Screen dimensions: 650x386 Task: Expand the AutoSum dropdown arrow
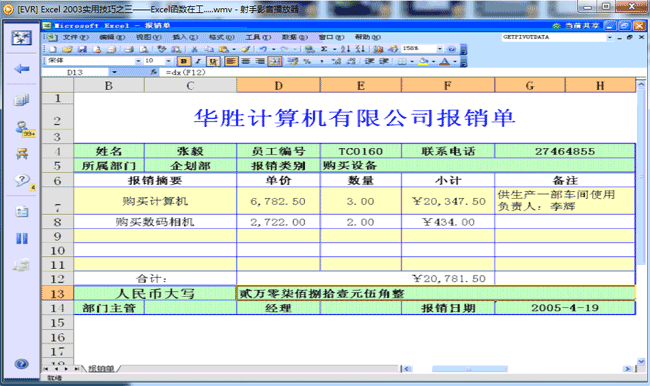[335, 49]
